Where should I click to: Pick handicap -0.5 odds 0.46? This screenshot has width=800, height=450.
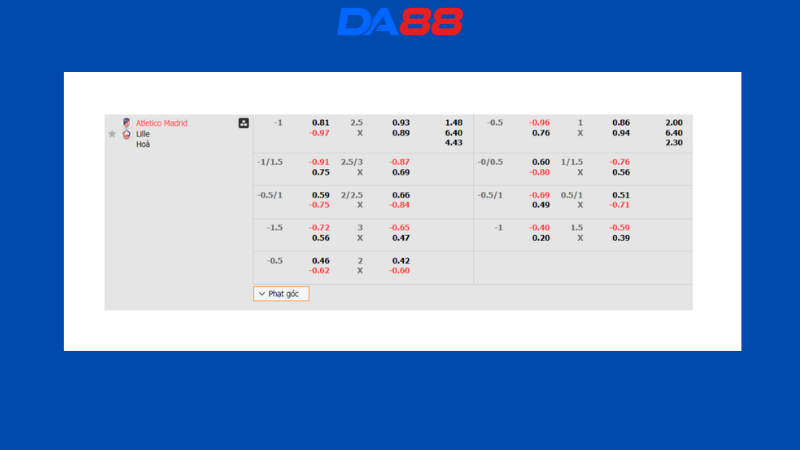[320, 261]
